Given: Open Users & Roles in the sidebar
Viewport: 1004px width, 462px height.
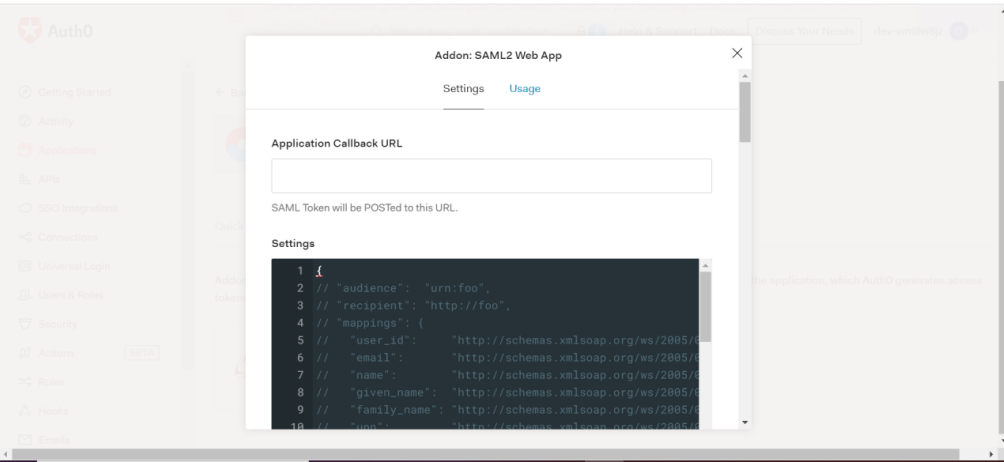Looking at the screenshot, I should click(x=70, y=295).
